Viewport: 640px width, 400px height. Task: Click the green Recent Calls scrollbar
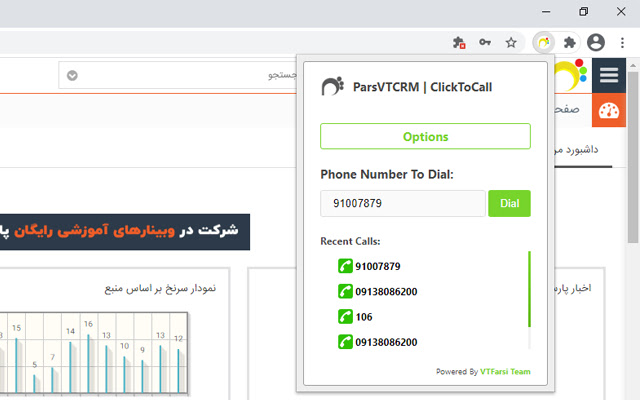click(x=529, y=289)
